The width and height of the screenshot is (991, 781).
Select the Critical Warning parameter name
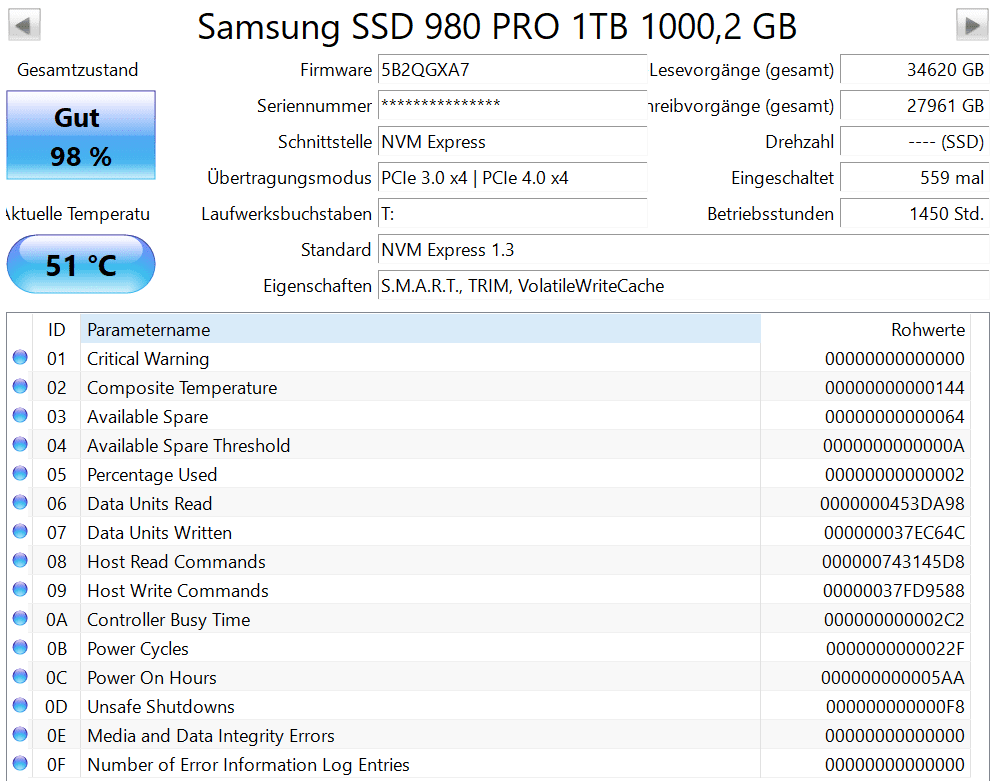point(148,359)
